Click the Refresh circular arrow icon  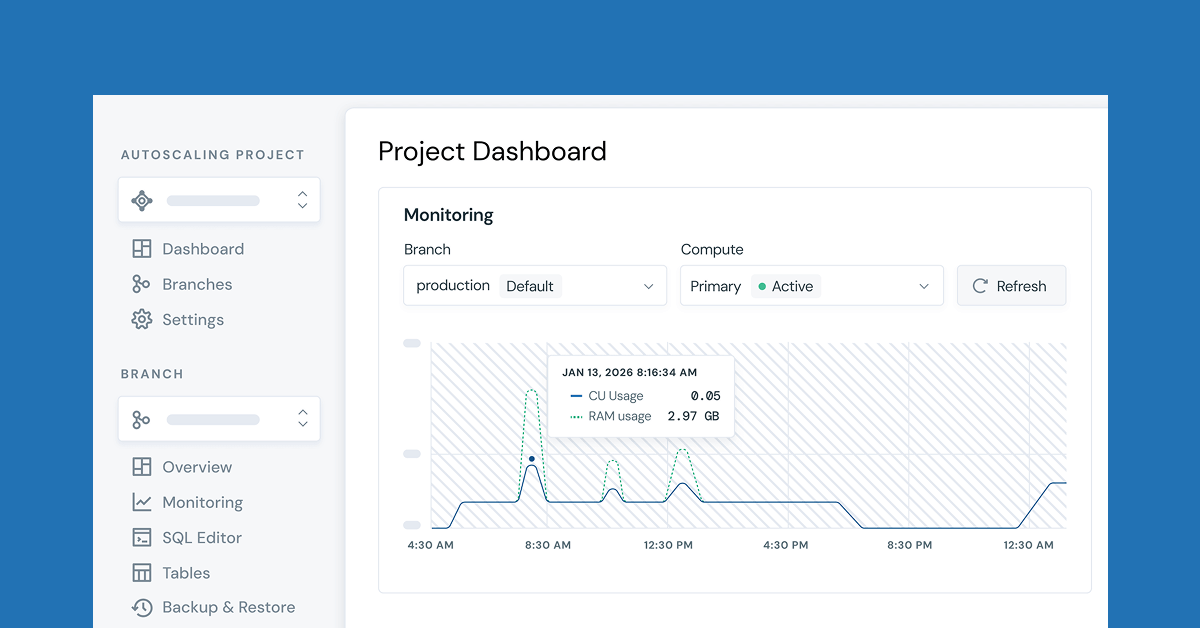(978, 285)
